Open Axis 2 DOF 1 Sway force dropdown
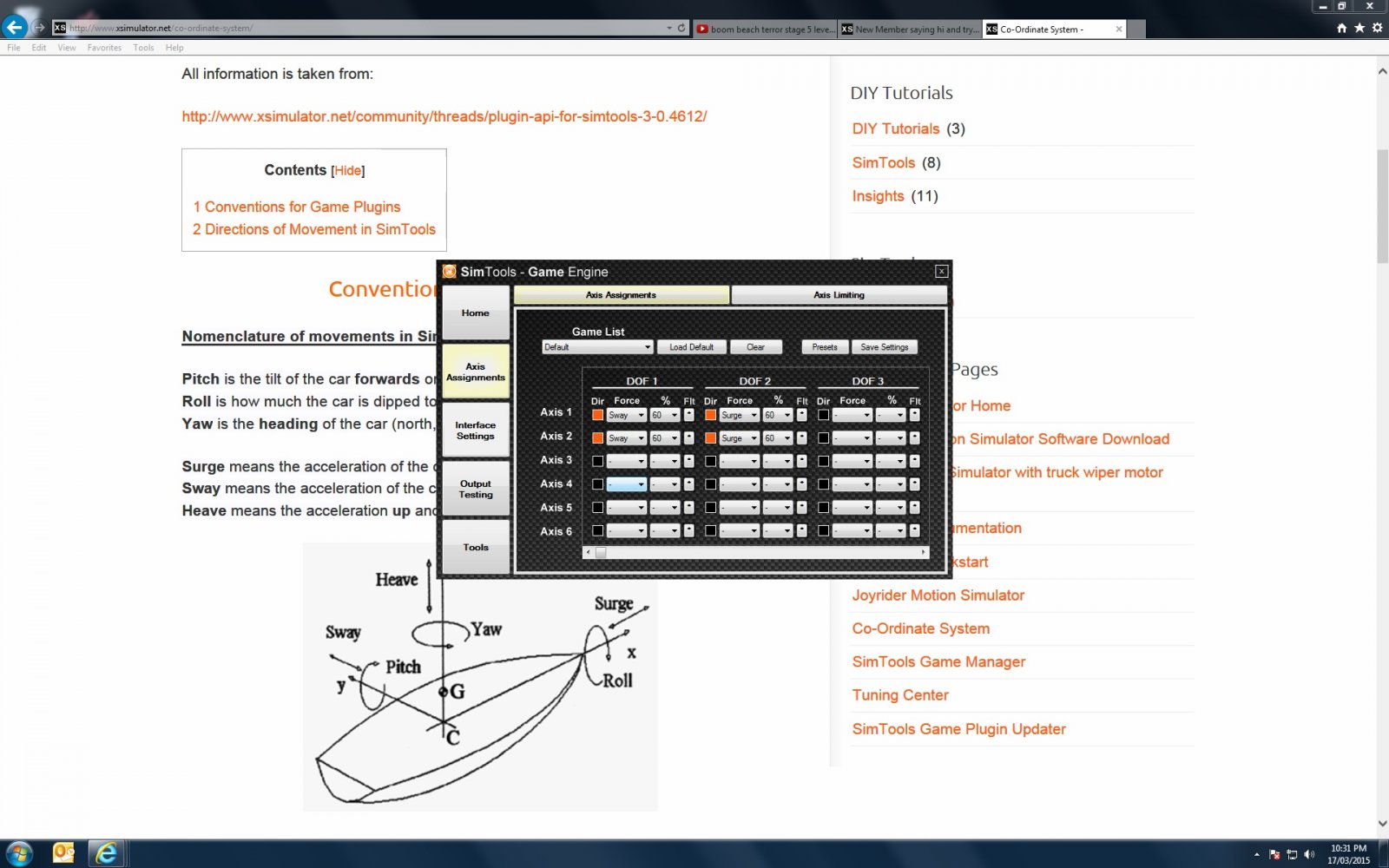 pyautogui.click(x=627, y=438)
